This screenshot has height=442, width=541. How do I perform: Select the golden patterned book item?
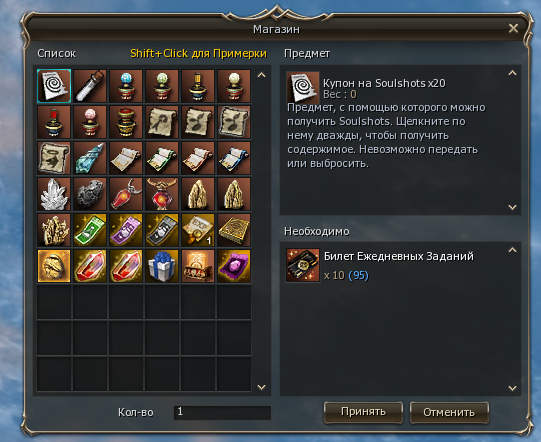click(234, 230)
